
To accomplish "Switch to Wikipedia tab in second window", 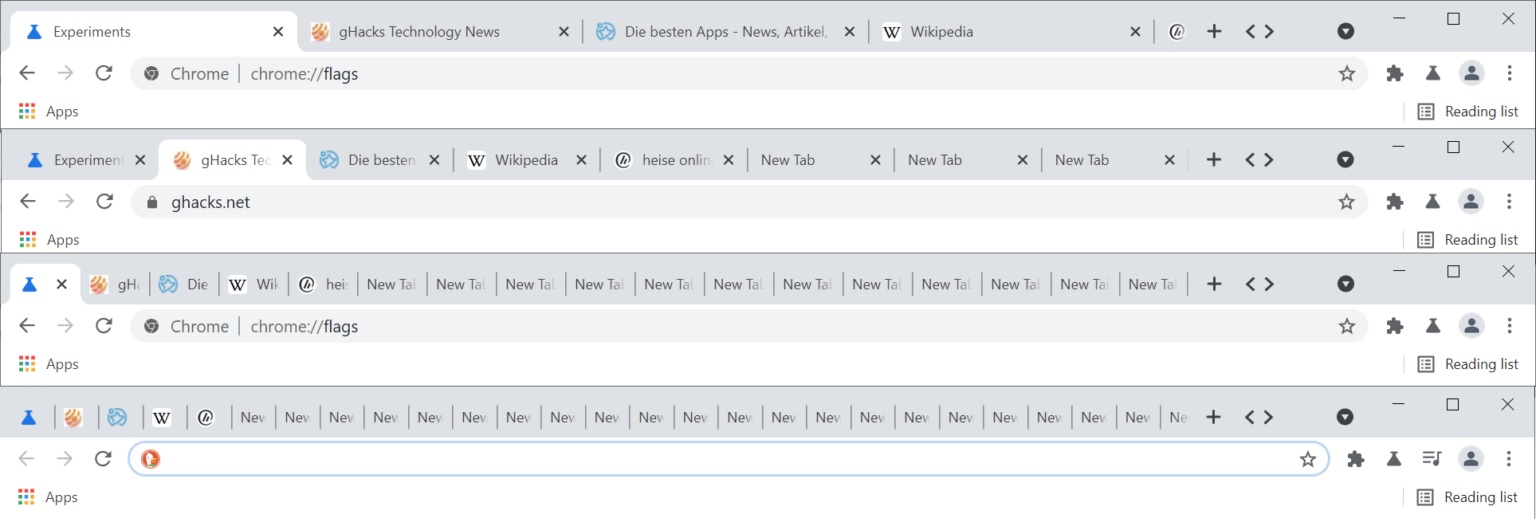I will tap(526, 160).
